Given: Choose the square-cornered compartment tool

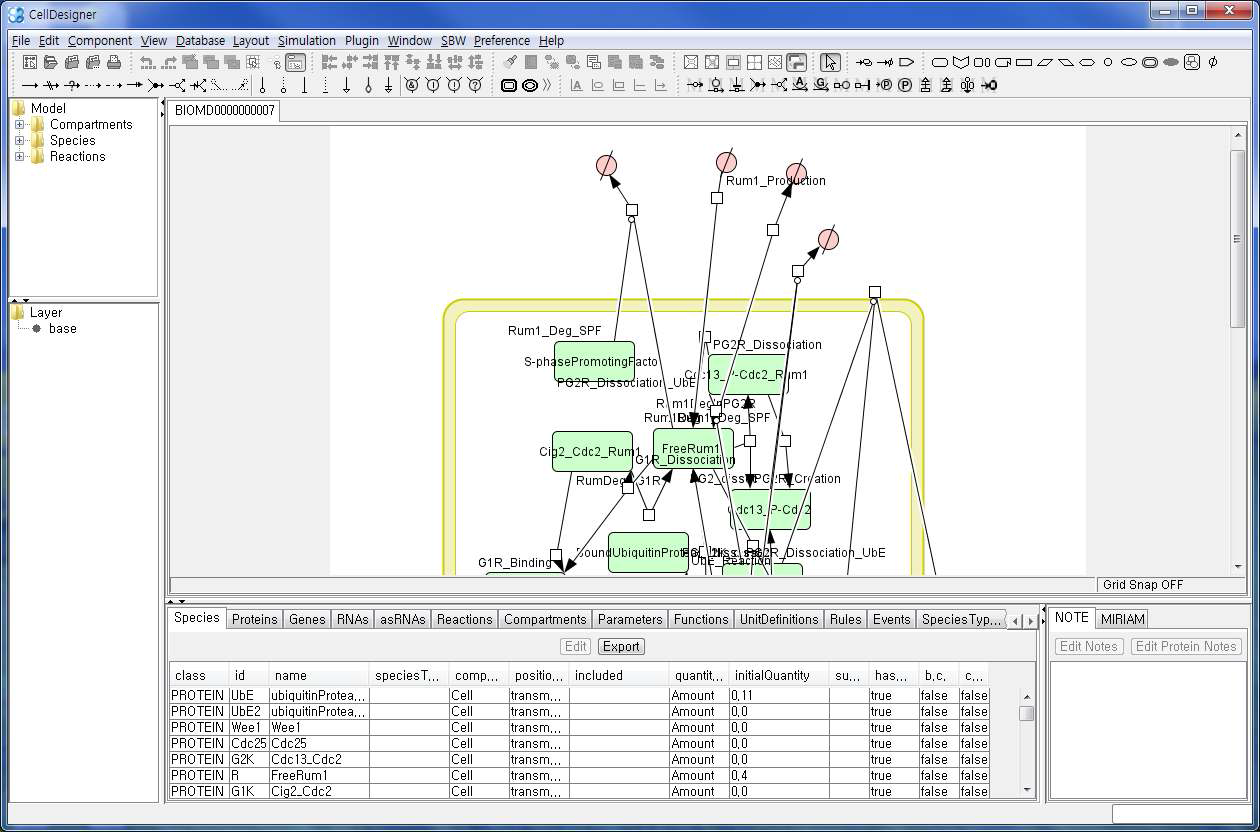Looking at the screenshot, I should click(509, 86).
